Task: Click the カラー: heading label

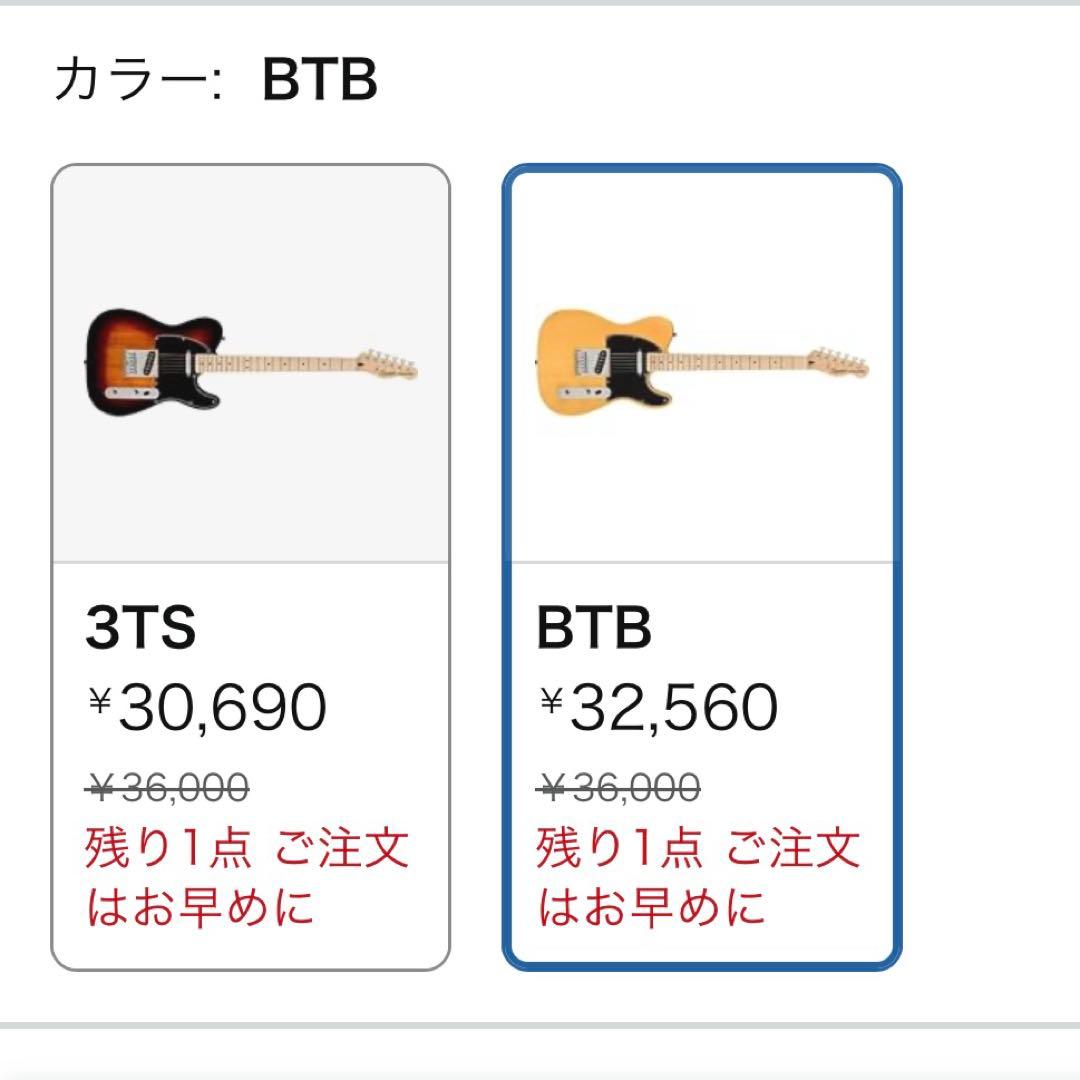Action: [x=137, y=81]
